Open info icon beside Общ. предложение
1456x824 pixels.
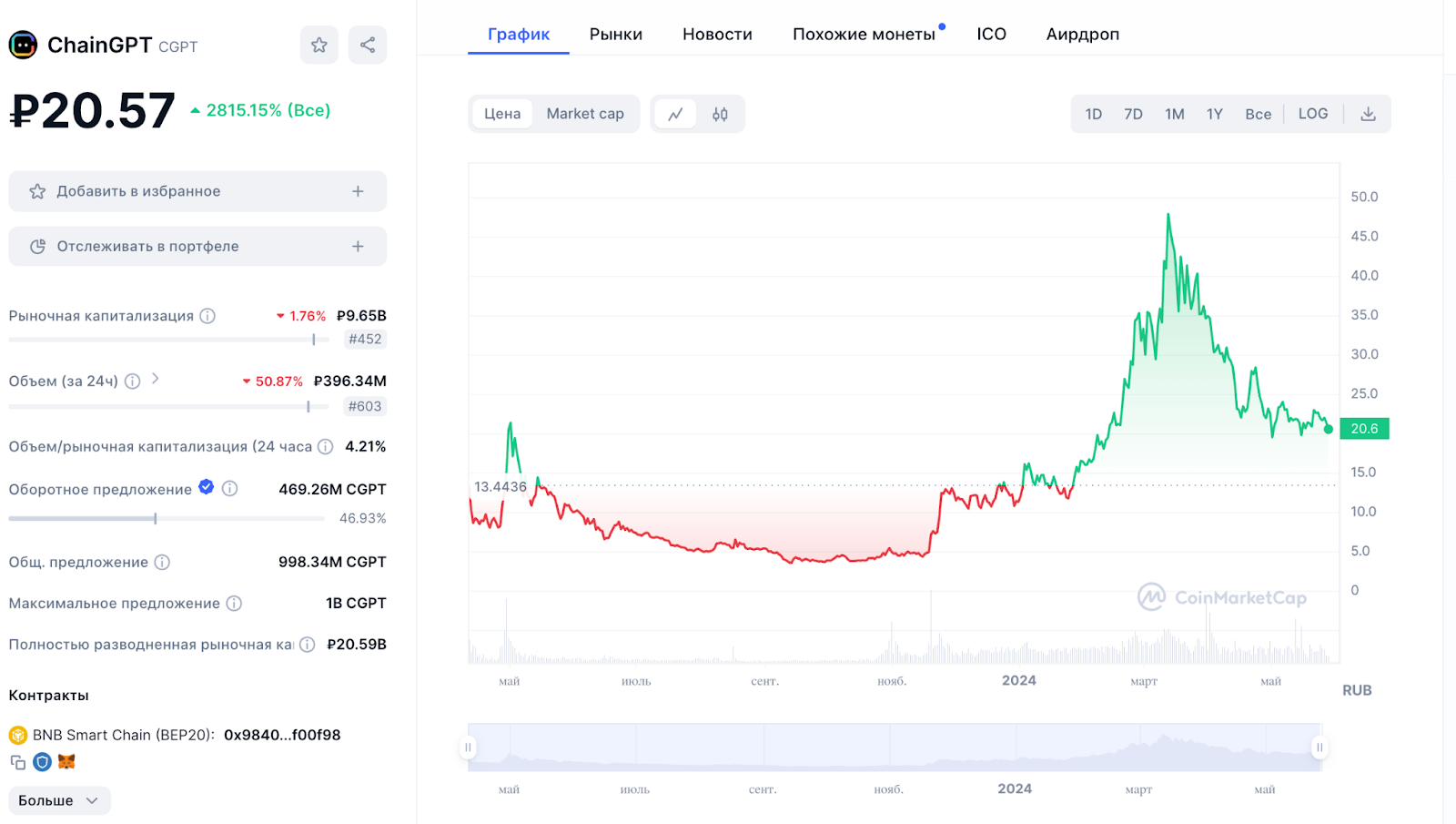pyautogui.click(x=162, y=563)
